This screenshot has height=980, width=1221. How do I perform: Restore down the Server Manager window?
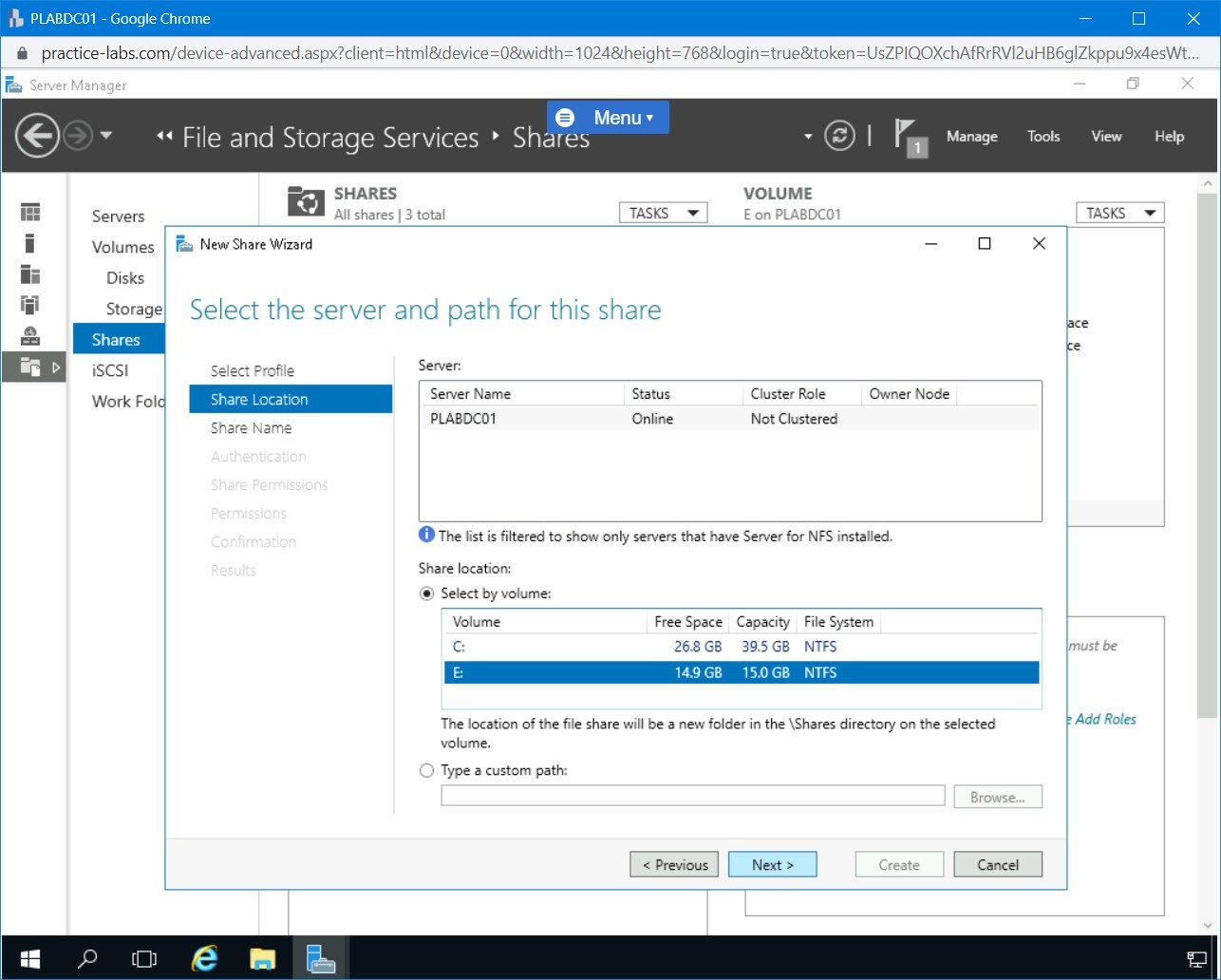1133,85
